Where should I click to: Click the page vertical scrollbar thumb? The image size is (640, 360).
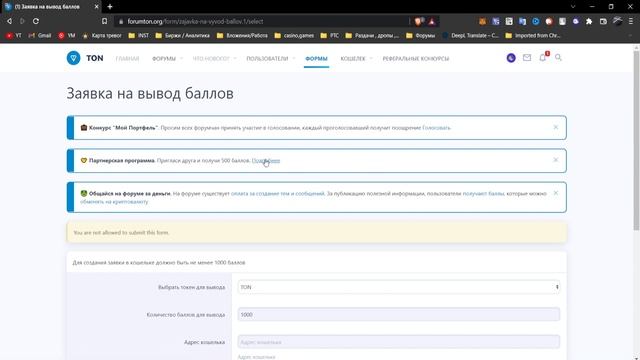coord(636,140)
